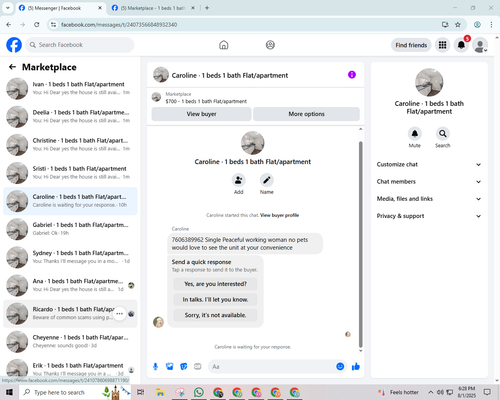
Task: Open conversation info purple icon
Action: click(x=352, y=75)
